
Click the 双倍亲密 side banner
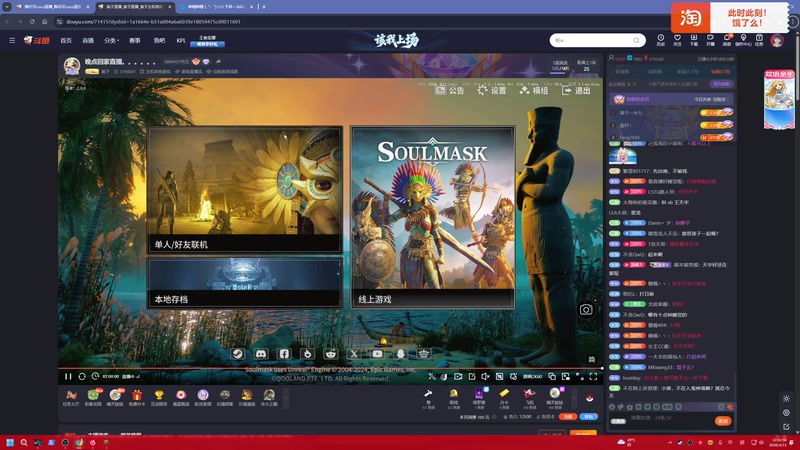[779, 99]
